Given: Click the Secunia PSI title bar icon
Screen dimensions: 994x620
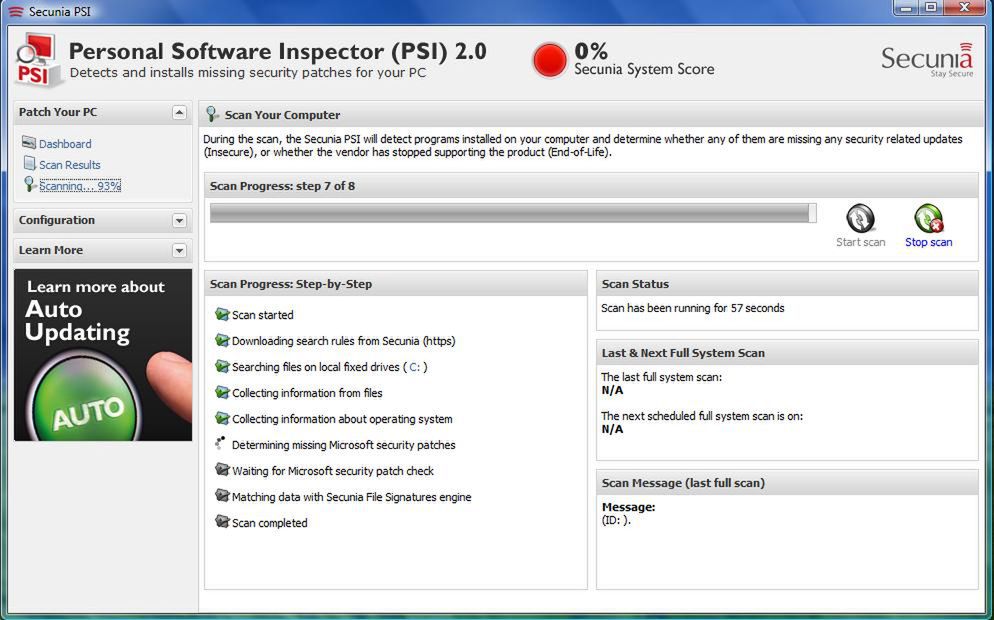Looking at the screenshot, I should pyautogui.click(x=16, y=11).
